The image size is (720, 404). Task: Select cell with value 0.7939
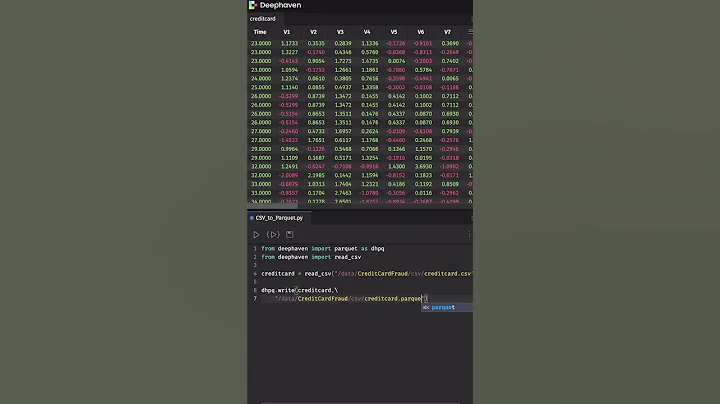450,131
